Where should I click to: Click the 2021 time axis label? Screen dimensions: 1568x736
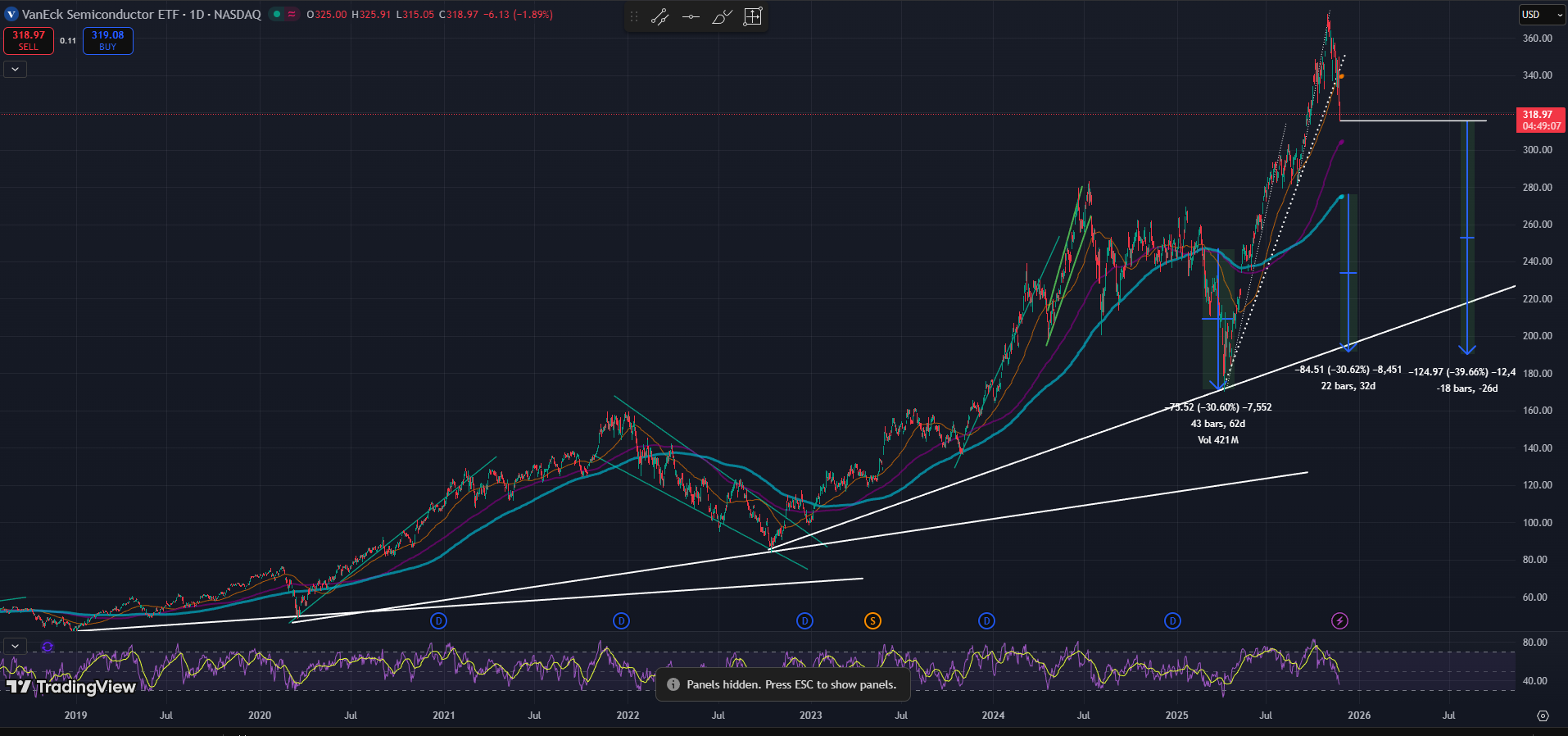click(x=444, y=716)
